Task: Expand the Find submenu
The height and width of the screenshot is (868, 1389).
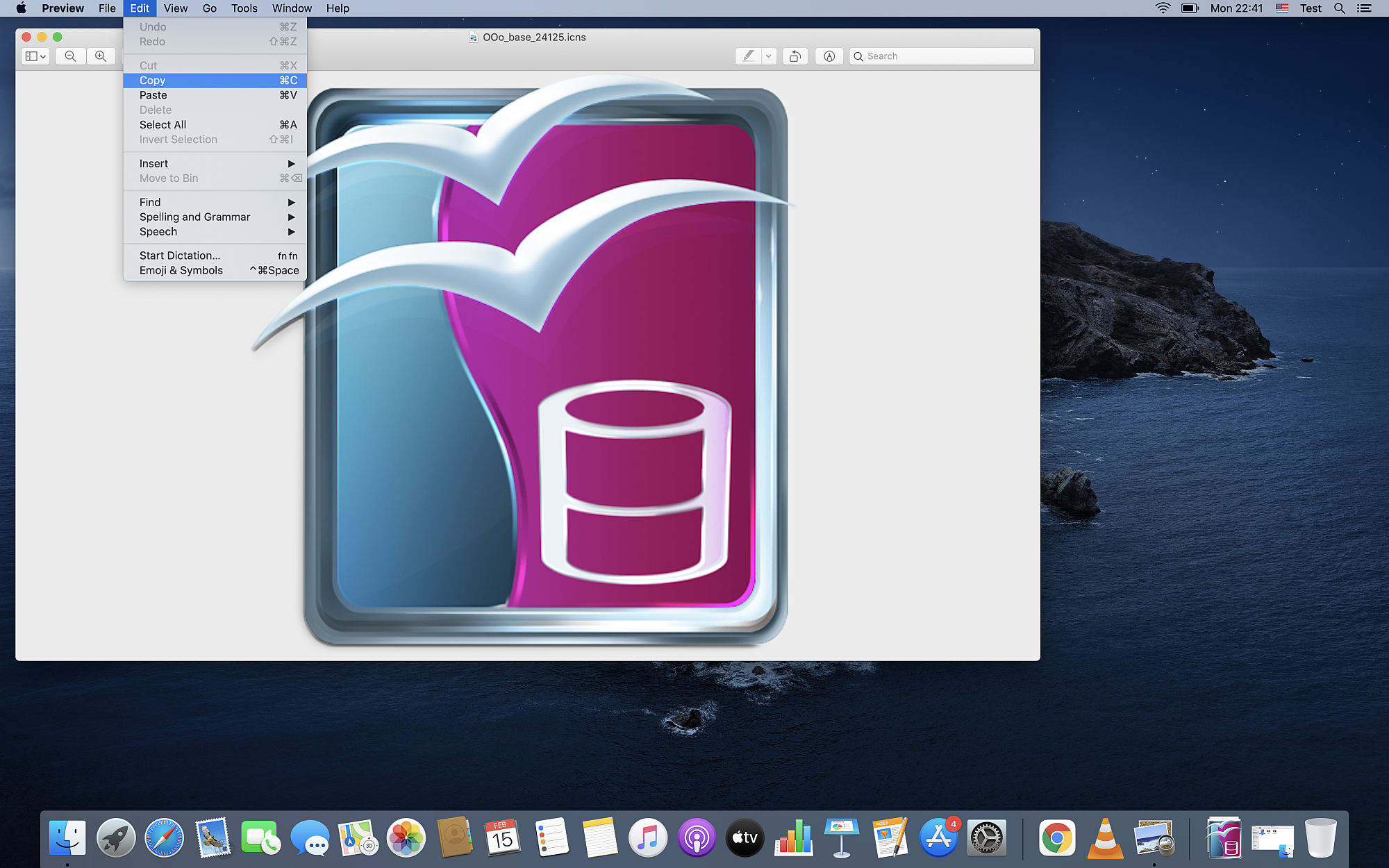Action: coord(215,202)
